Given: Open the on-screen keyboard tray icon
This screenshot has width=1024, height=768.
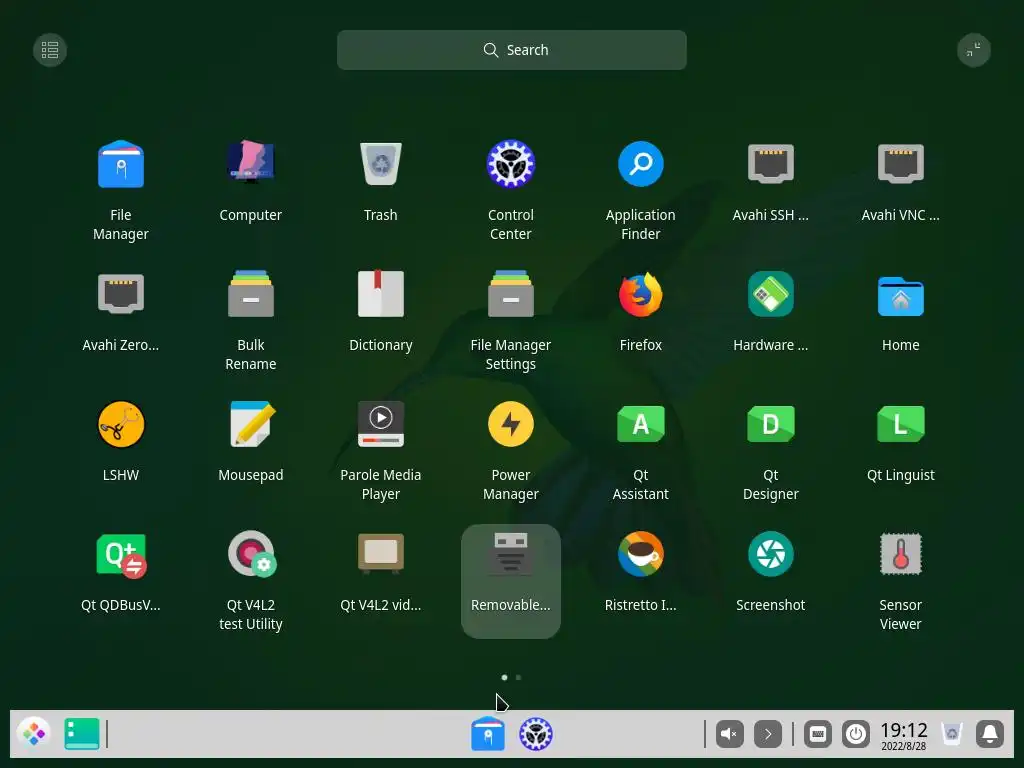Looking at the screenshot, I should [818, 734].
